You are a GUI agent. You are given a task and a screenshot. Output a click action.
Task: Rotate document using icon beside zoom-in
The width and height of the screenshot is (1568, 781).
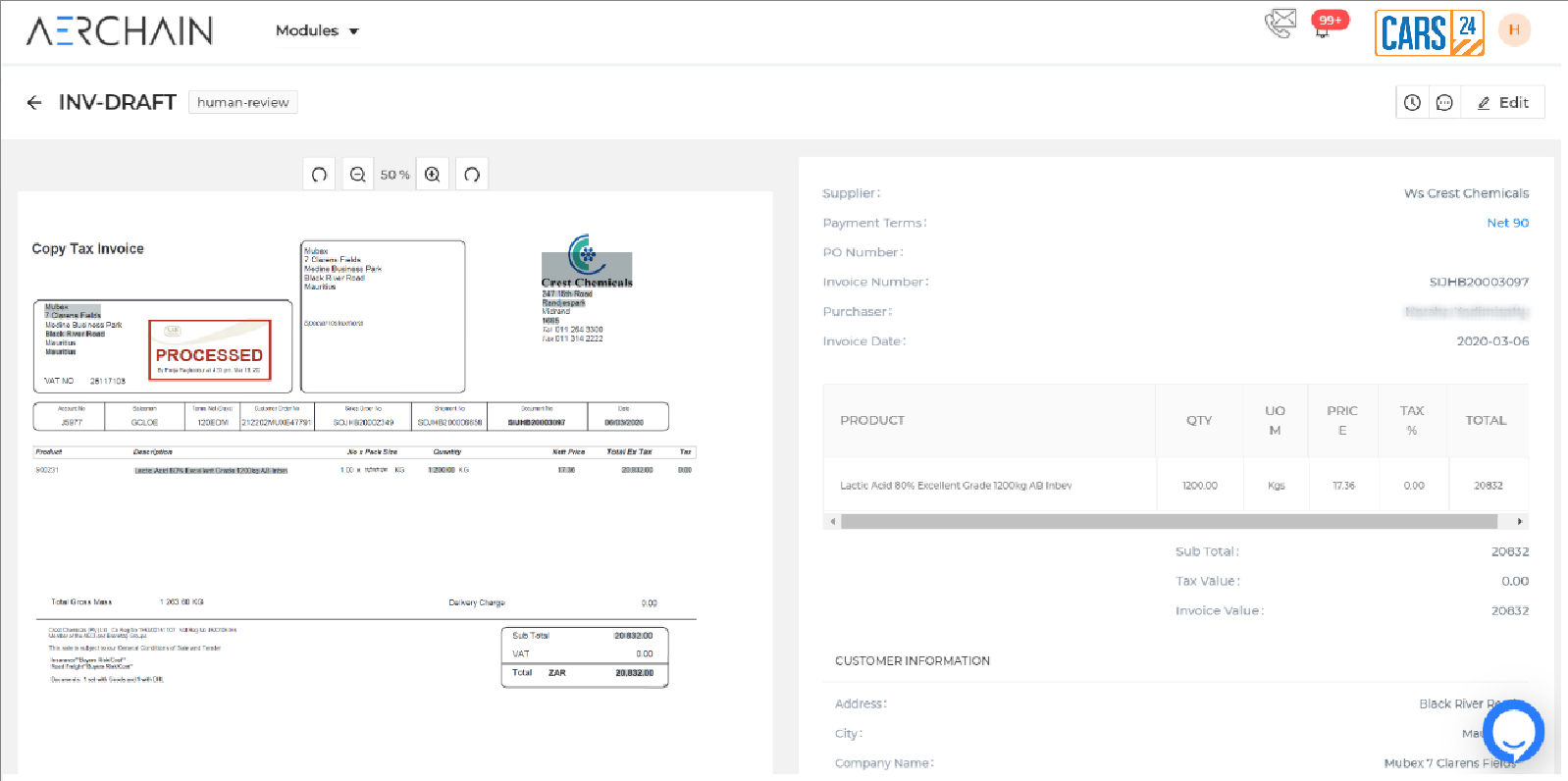pos(472,175)
